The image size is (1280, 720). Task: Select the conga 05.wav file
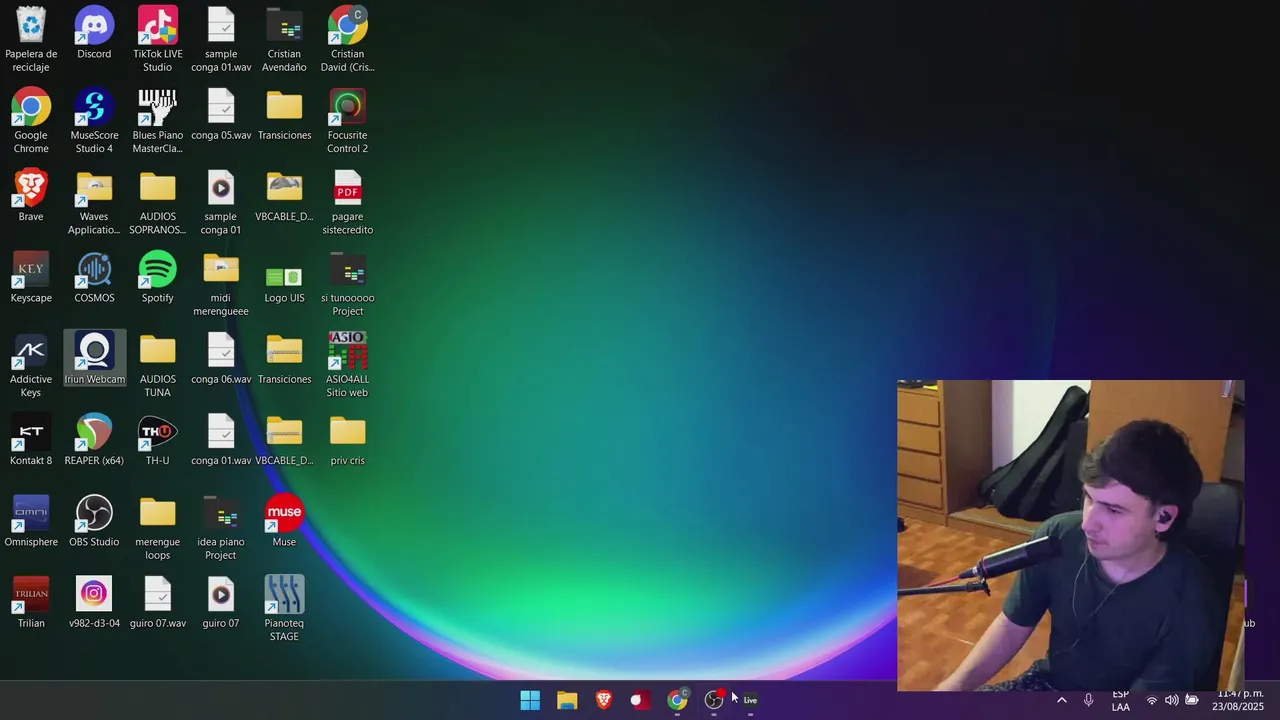coord(221,115)
